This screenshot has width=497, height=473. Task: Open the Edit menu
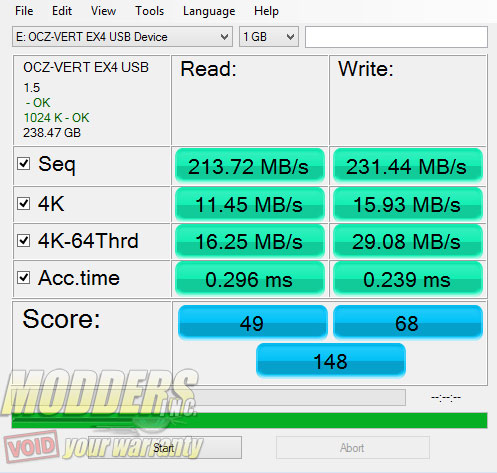pos(62,11)
